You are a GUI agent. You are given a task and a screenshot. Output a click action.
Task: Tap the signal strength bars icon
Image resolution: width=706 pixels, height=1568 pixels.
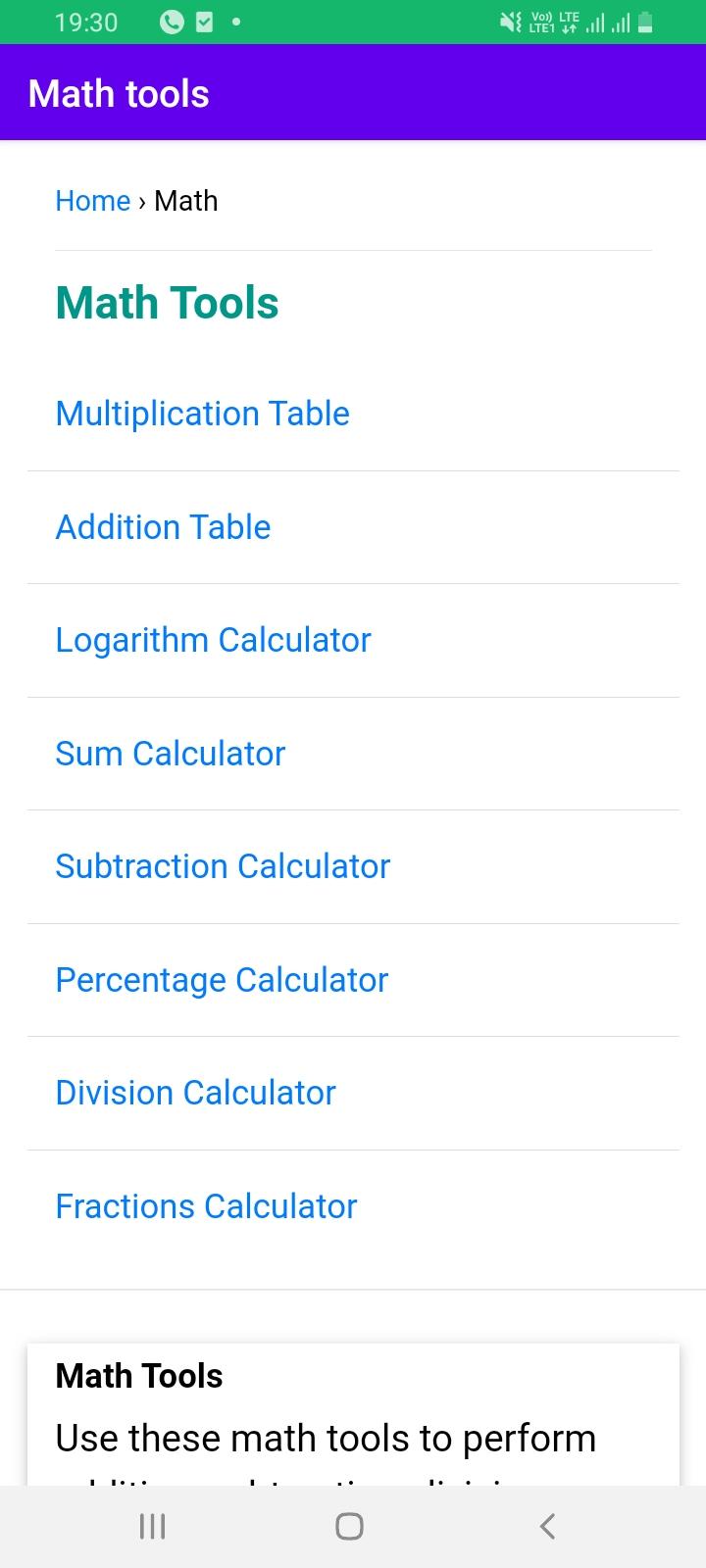tap(607, 22)
